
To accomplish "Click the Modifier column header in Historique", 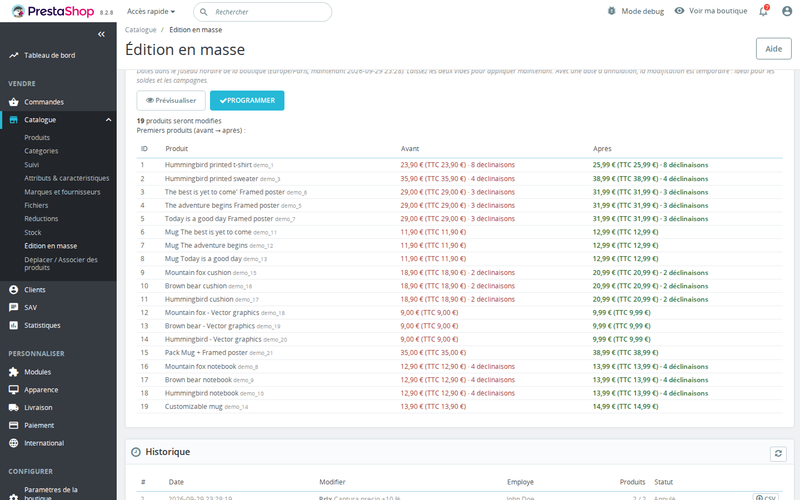I will (x=332, y=482).
